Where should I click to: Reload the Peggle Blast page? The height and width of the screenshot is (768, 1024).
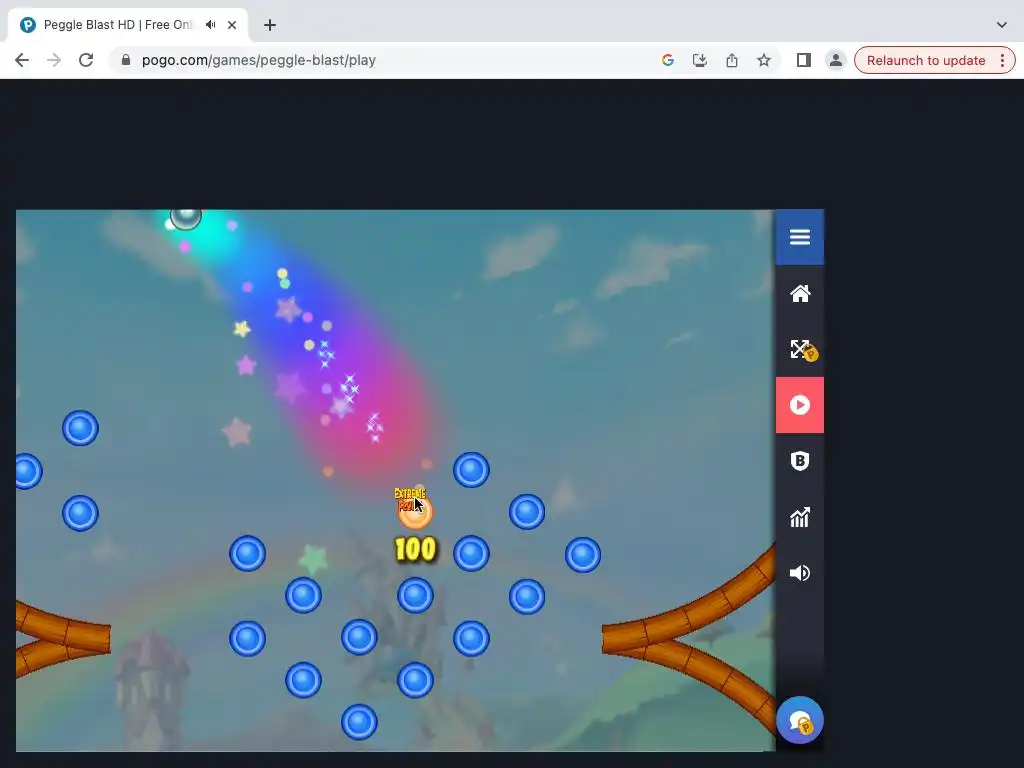(x=86, y=60)
